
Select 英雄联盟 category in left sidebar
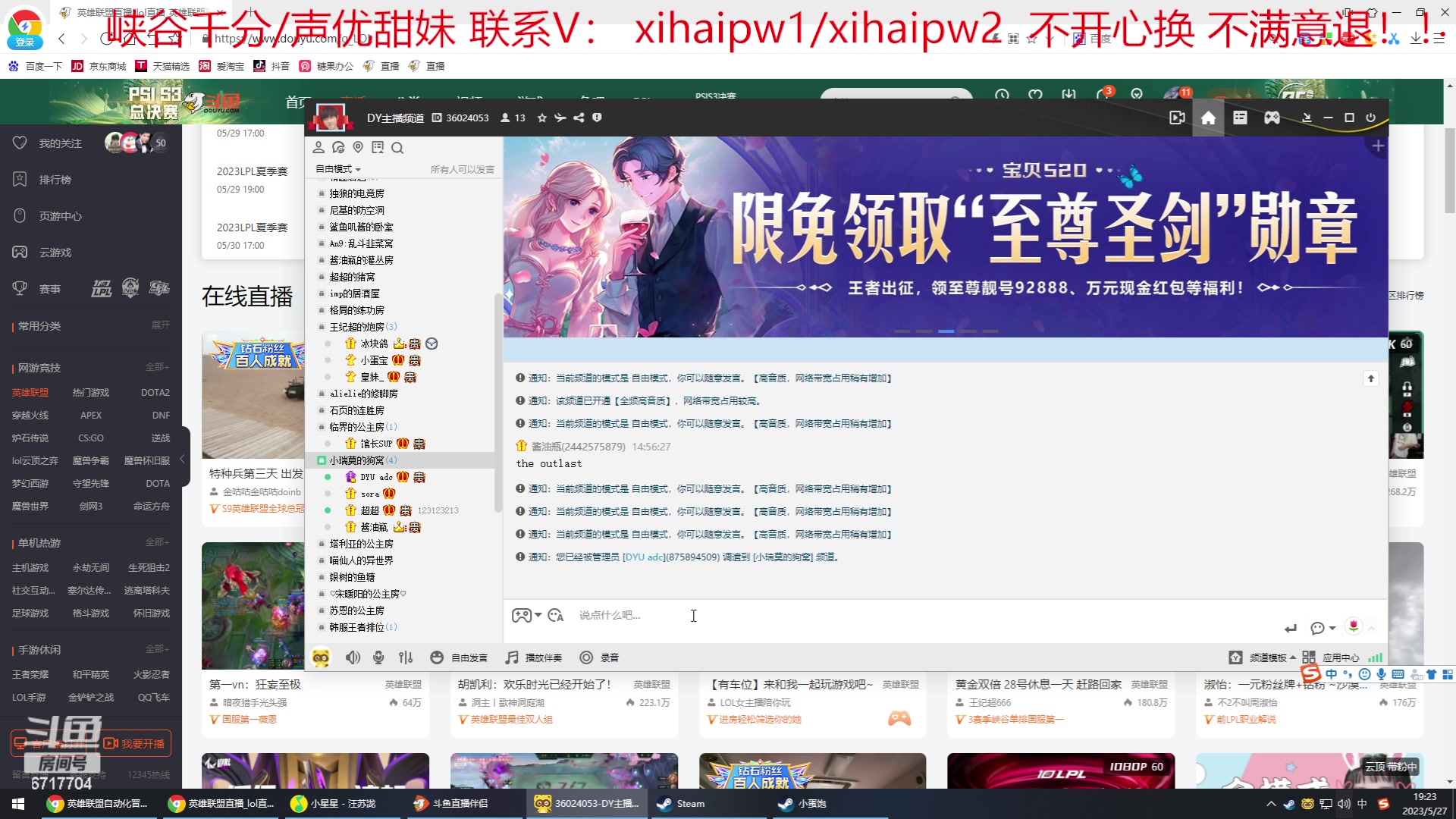(x=30, y=392)
